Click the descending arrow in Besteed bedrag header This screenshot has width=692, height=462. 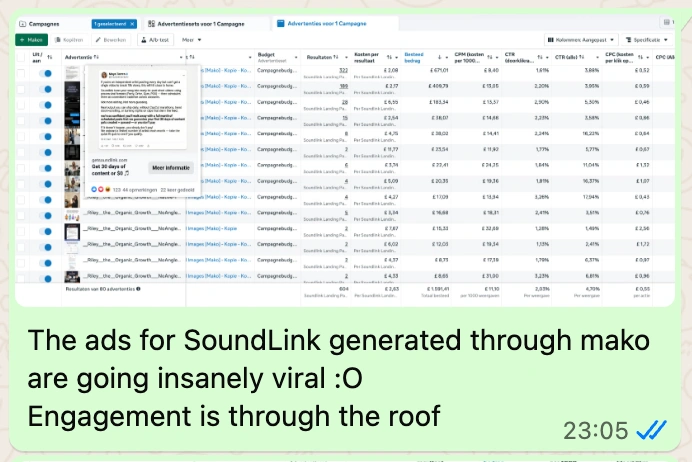point(440,57)
